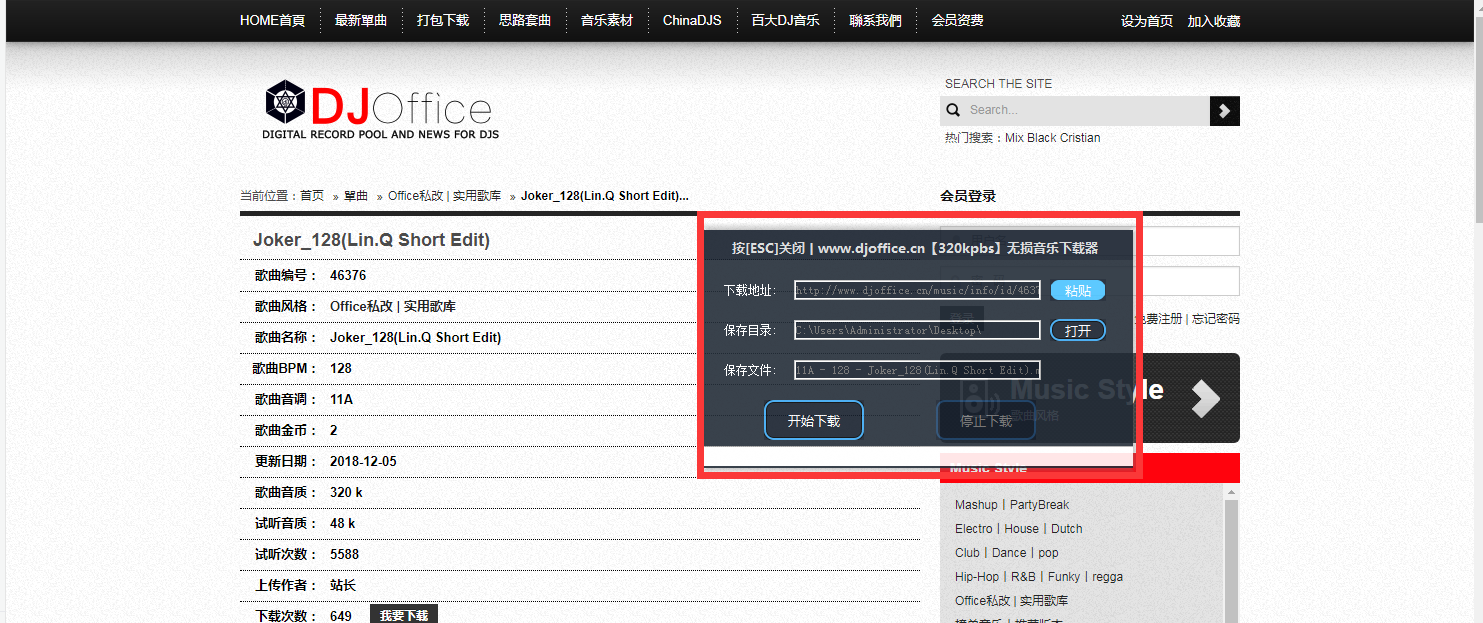
Task: Click the PartyBreak style link
Action: [1039, 505]
